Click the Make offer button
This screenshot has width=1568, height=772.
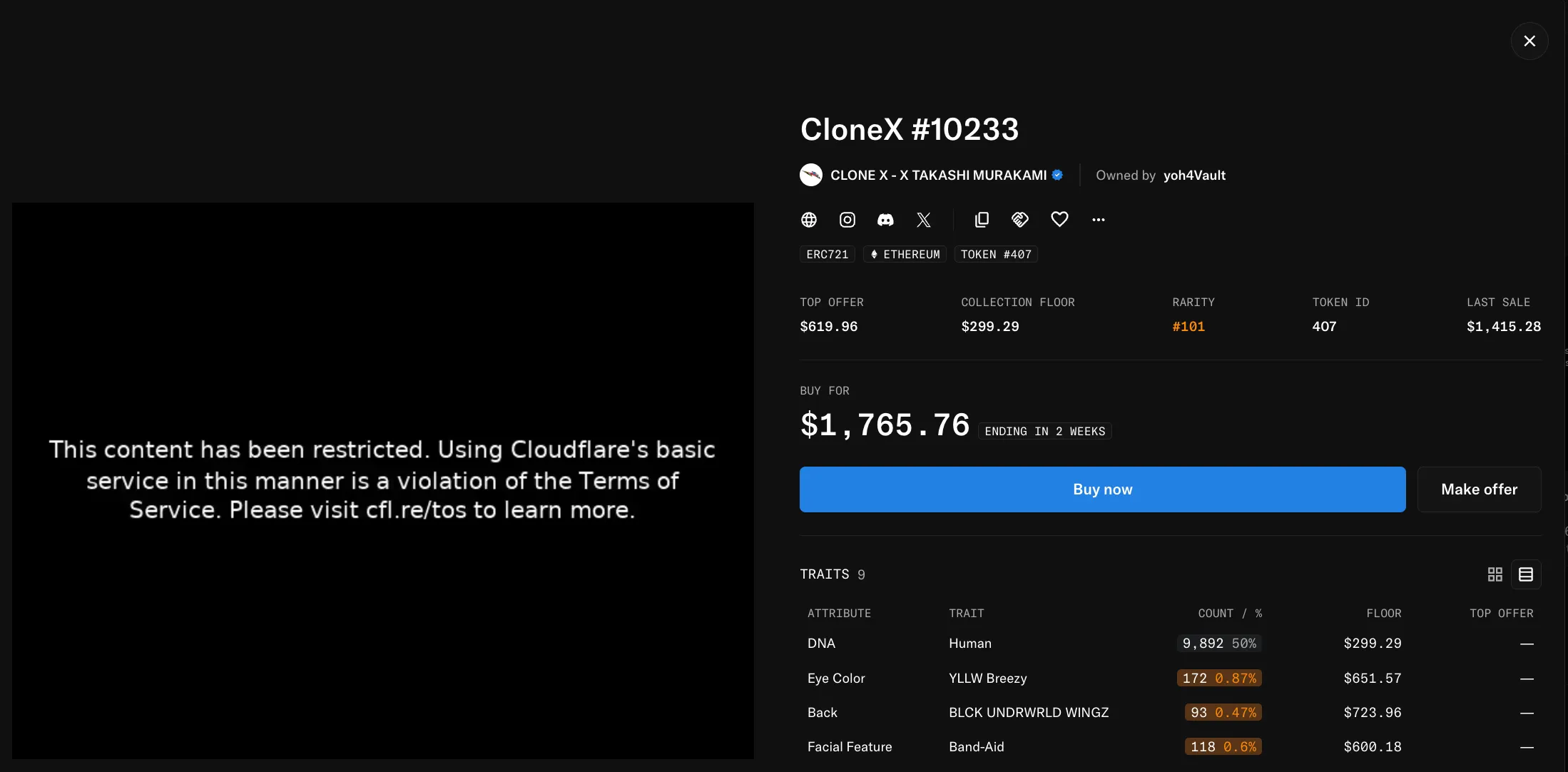(1479, 489)
